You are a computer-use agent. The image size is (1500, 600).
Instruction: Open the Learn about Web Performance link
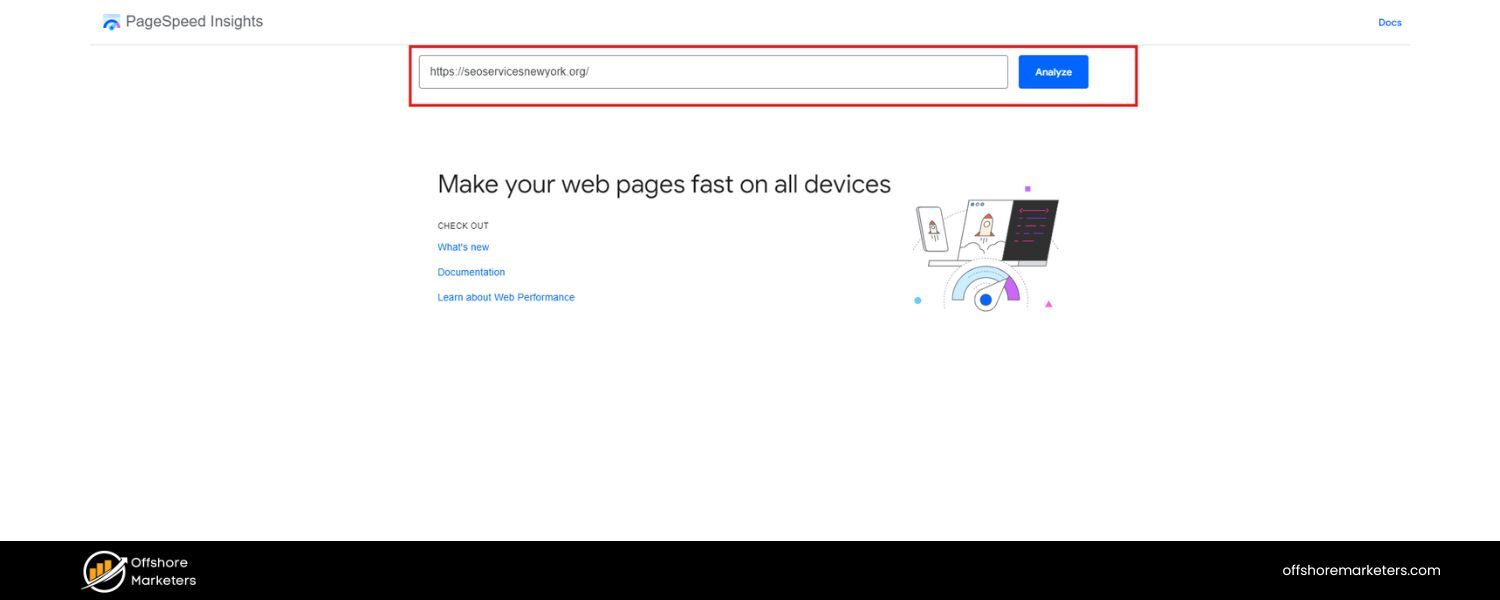point(506,296)
